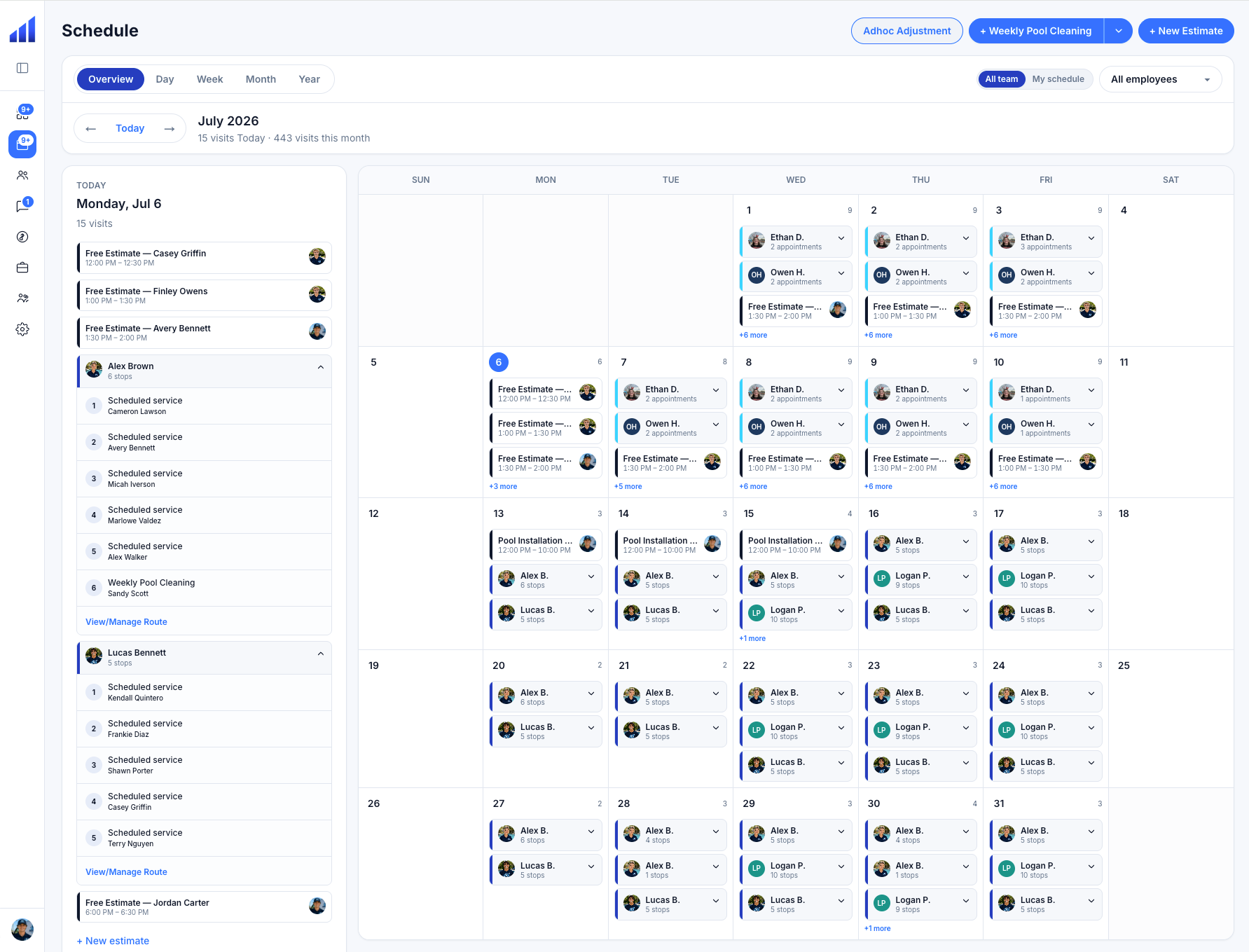
Task: Click + New estimate link
Action: coord(113,941)
